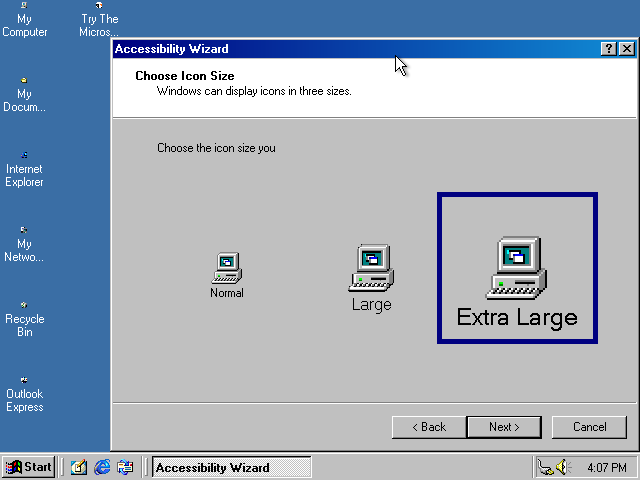Click the Help question mark button
Viewport: 640px width, 480px height.
click(608, 49)
